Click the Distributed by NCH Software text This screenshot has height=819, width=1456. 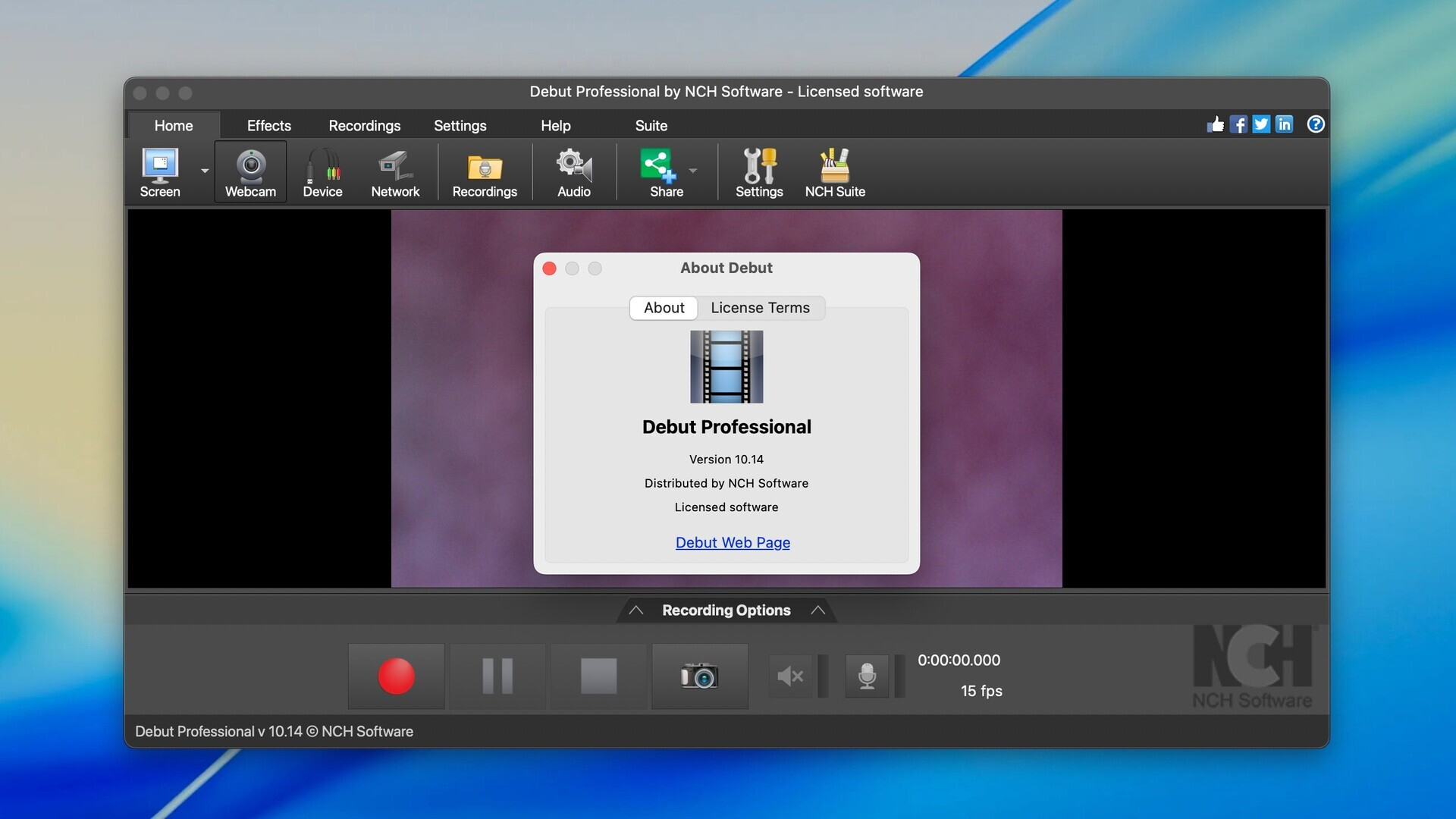(x=726, y=484)
